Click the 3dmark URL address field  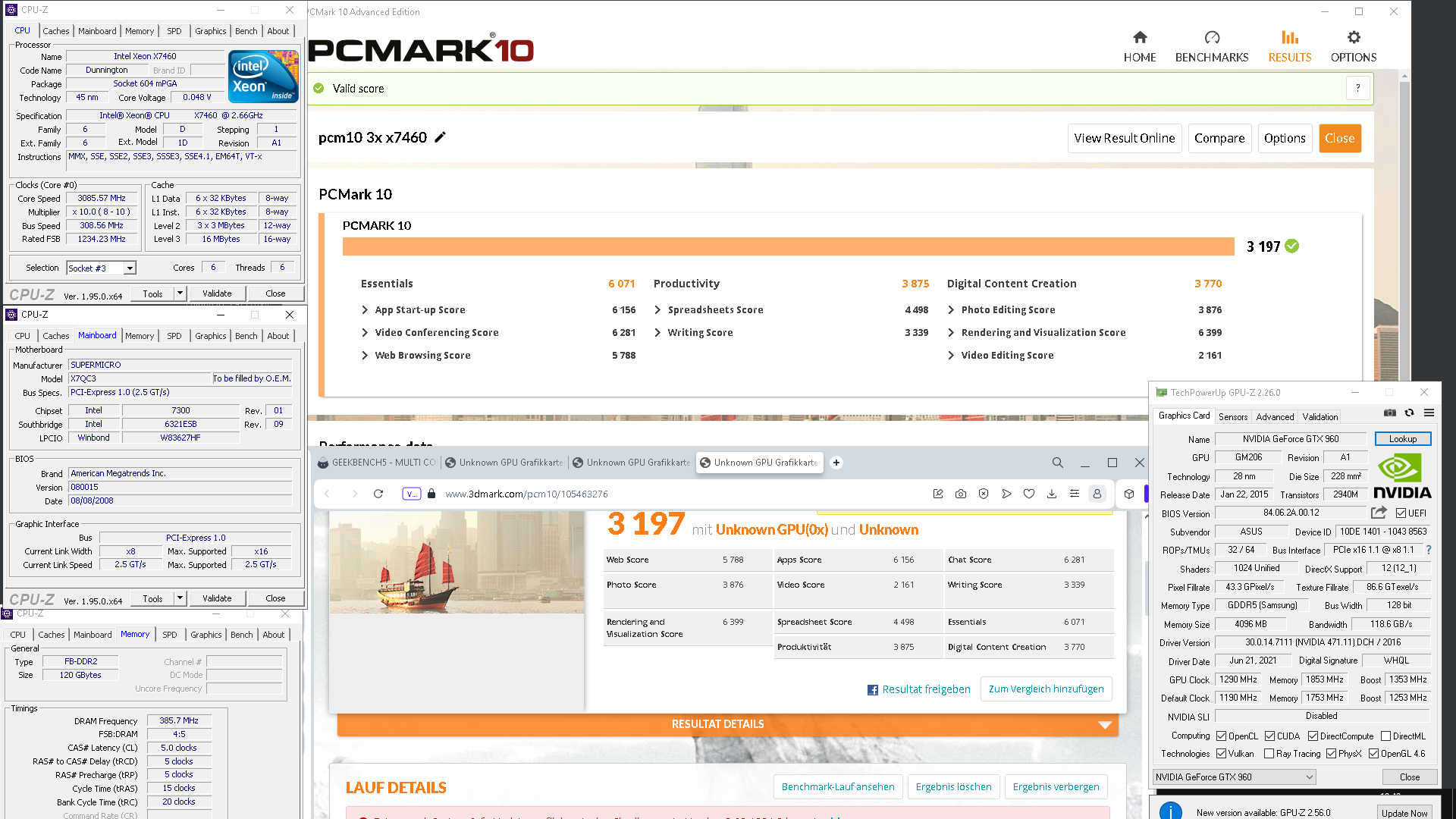(x=526, y=494)
